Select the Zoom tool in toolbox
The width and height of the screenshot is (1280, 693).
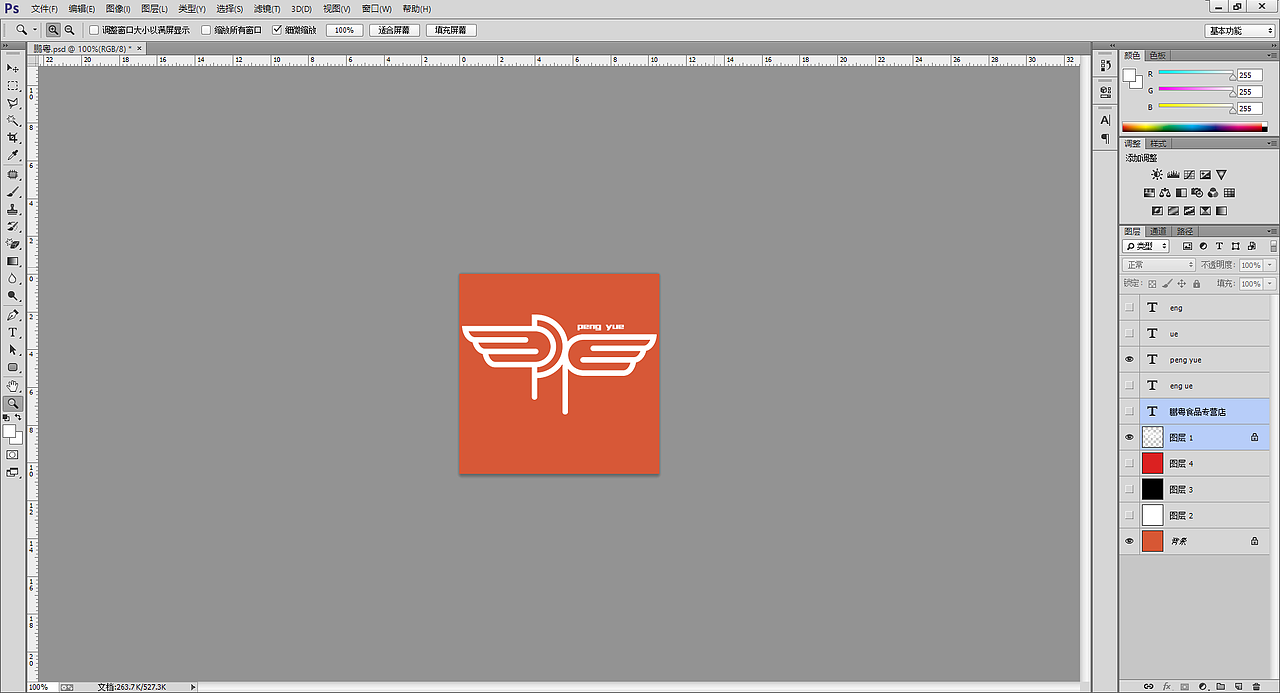tap(13, 403)
